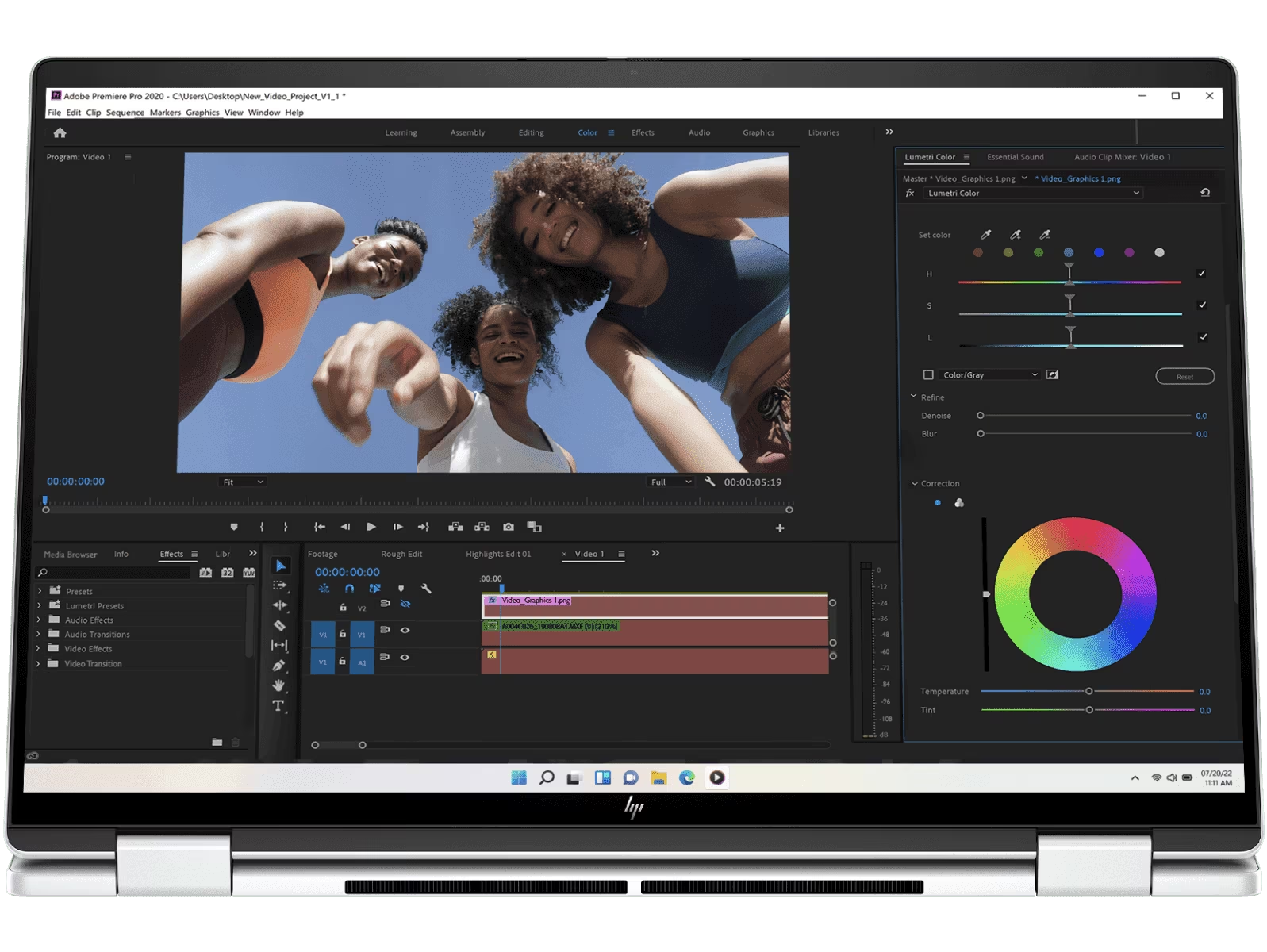Image resolution: width=1267 pixels, height=952 pixels.
Task: Open the Lumetri Color effect dropdown
Action: point(1033,193)
